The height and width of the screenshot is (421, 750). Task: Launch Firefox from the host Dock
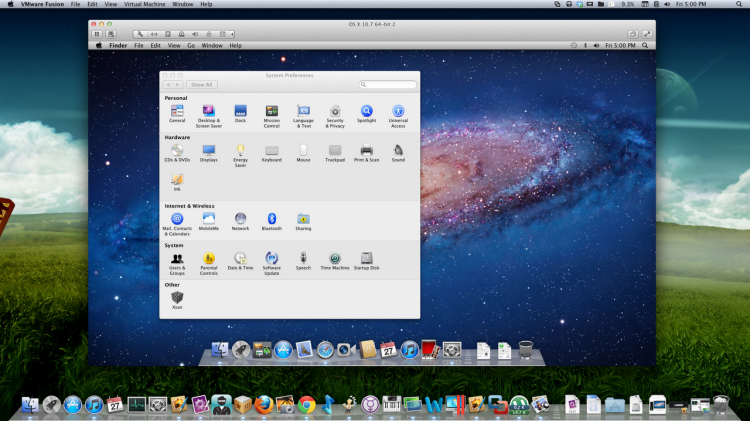(x=264, y=405)
